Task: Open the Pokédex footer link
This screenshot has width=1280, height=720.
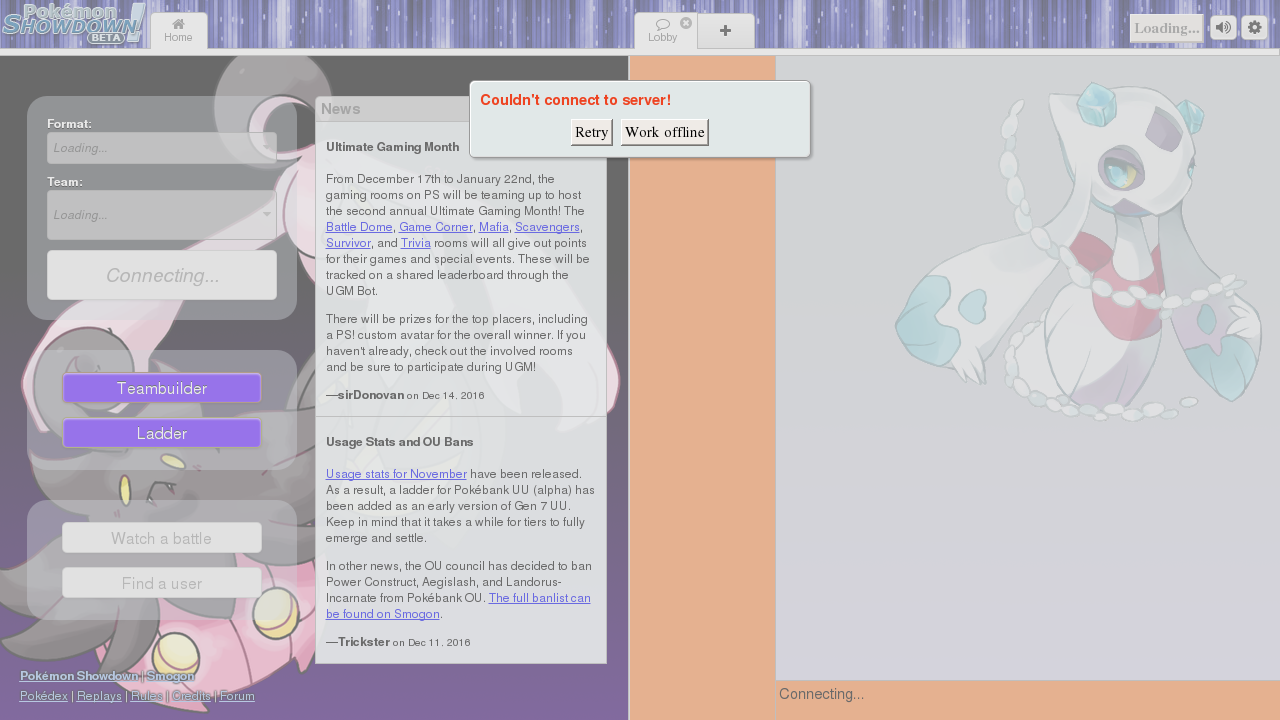Action: (44, 696)
